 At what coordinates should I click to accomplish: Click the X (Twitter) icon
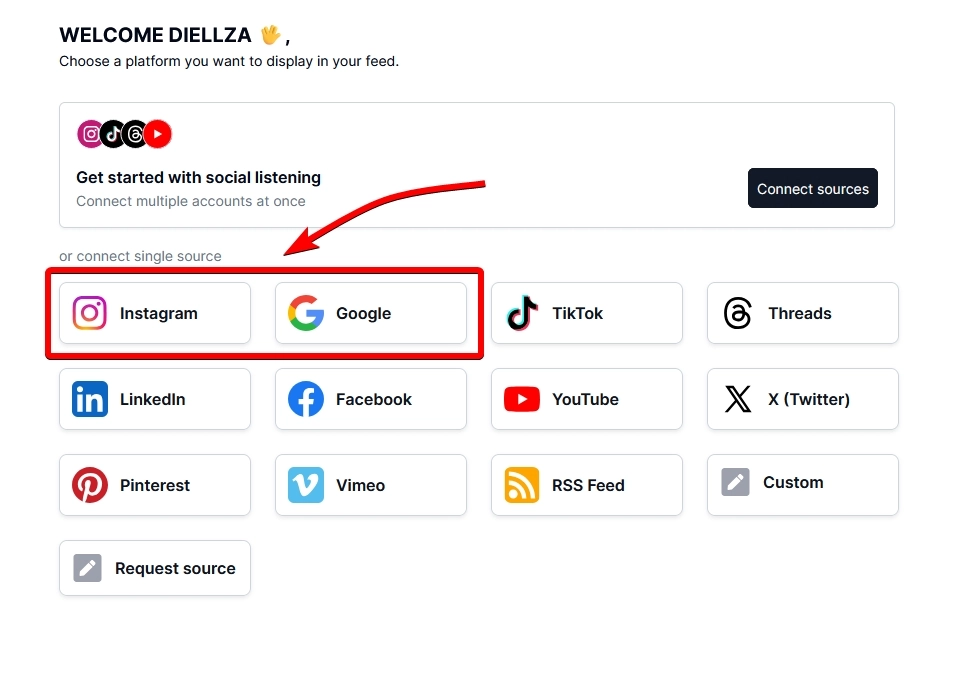[736, 399]
